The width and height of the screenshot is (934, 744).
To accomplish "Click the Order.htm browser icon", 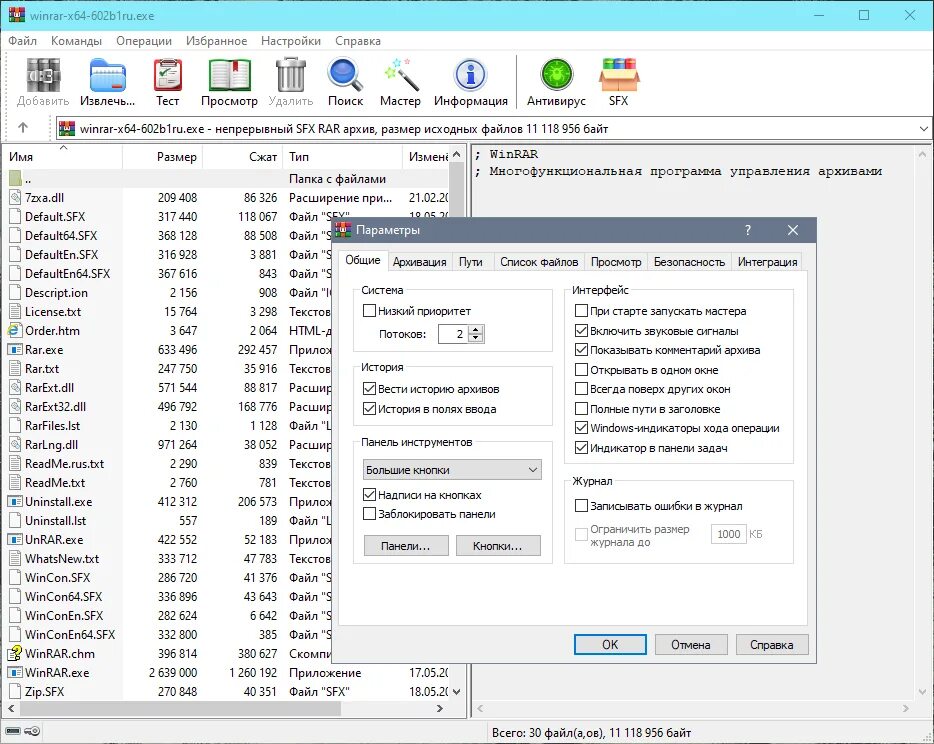I will pos(15,331).
